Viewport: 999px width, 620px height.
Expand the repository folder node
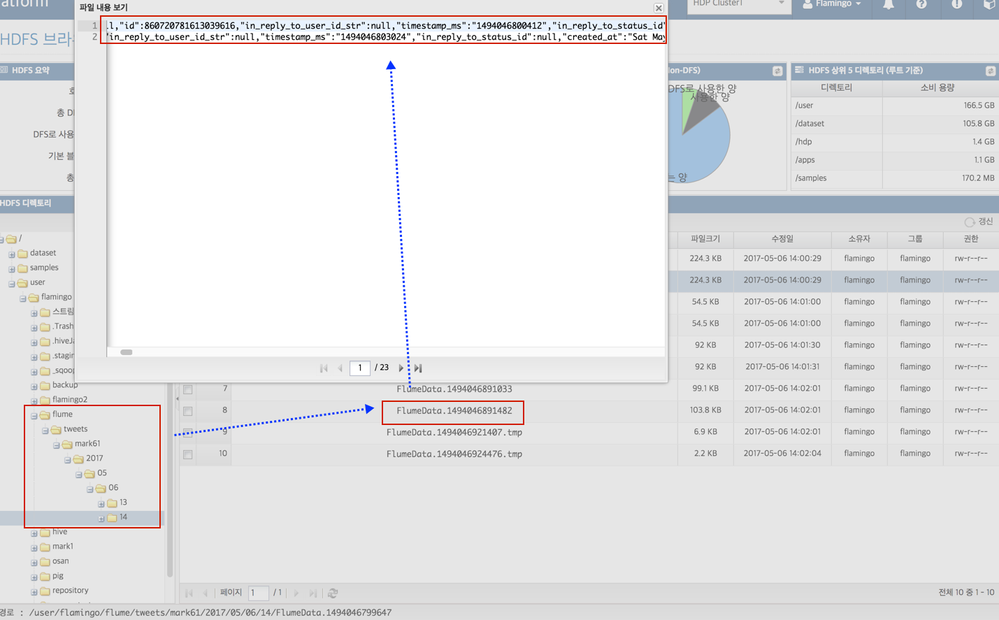tap(34, 591)
